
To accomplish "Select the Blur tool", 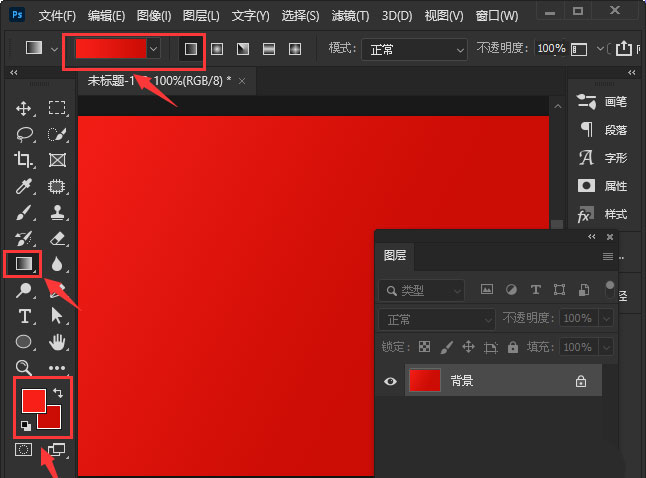I will click(x=57, y=264).
